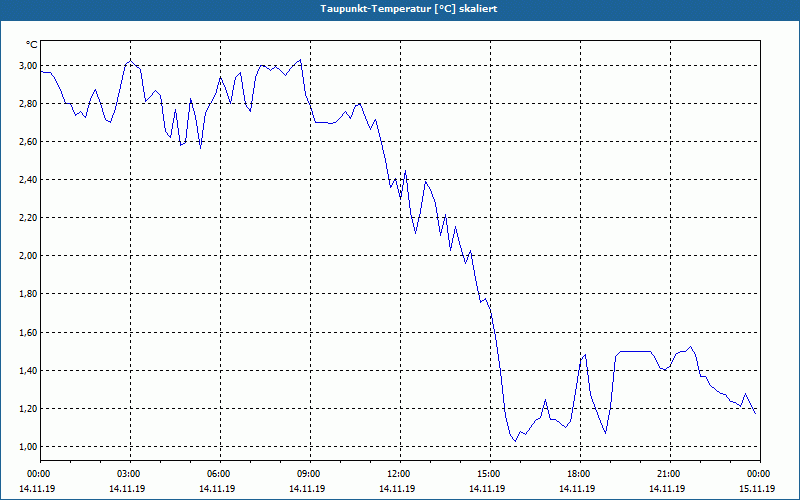Click the '03:00' time label
This screenshot has width=800, height=500.
coord(129,474)
